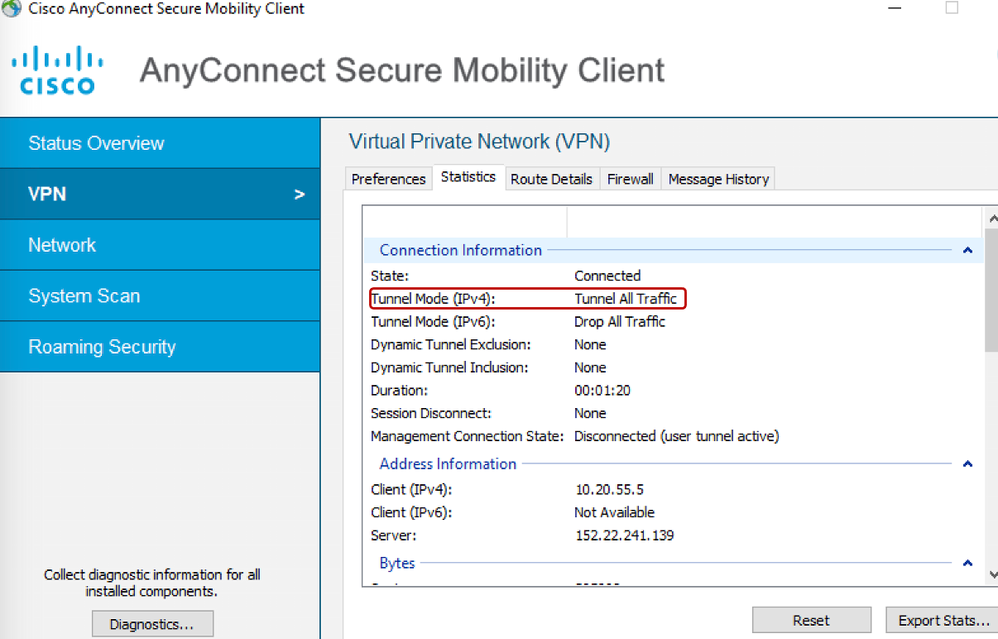Click the 'Tunnel Mode (IPv4):' label

click(433, 298)
